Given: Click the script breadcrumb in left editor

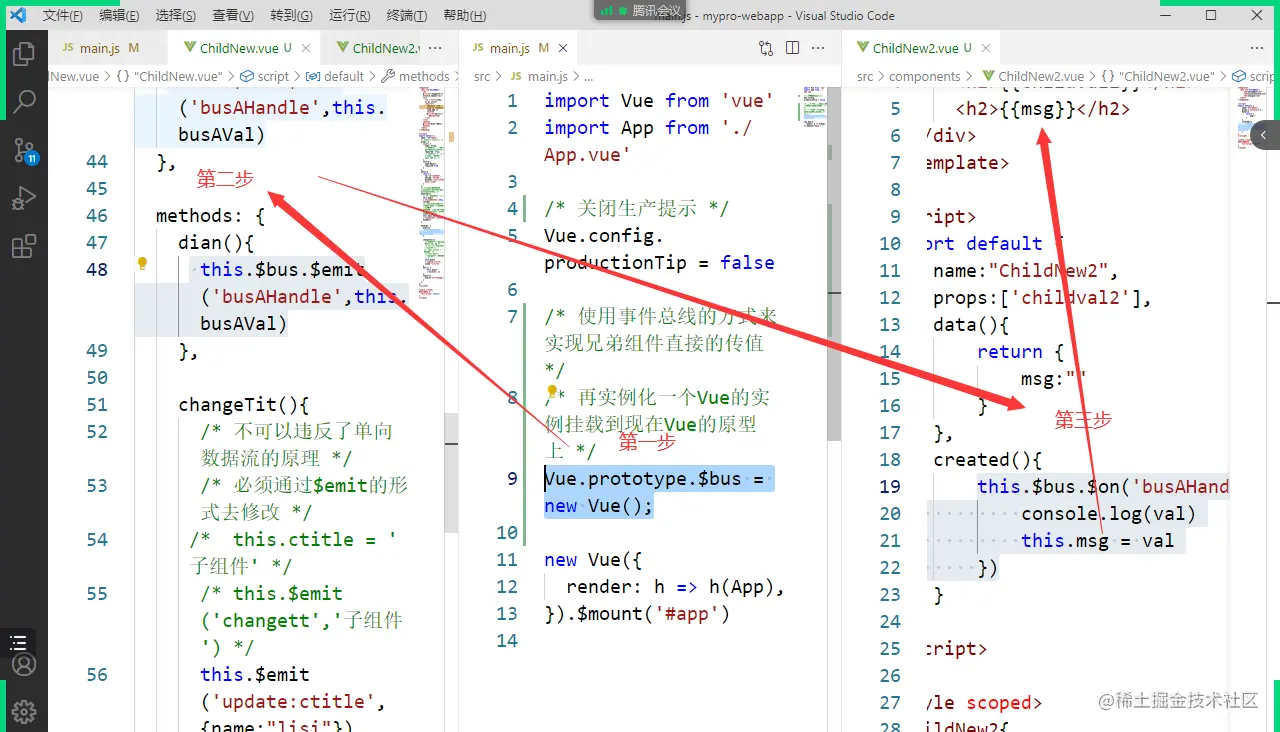Looking at the screenshot, I should tap(264, 76).
